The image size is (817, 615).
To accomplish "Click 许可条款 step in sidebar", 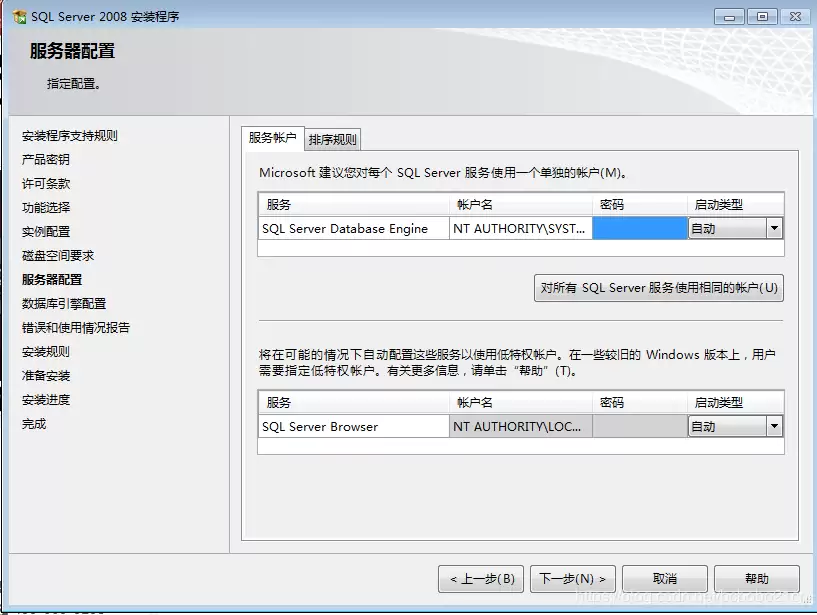I will (x=46, y=183).
